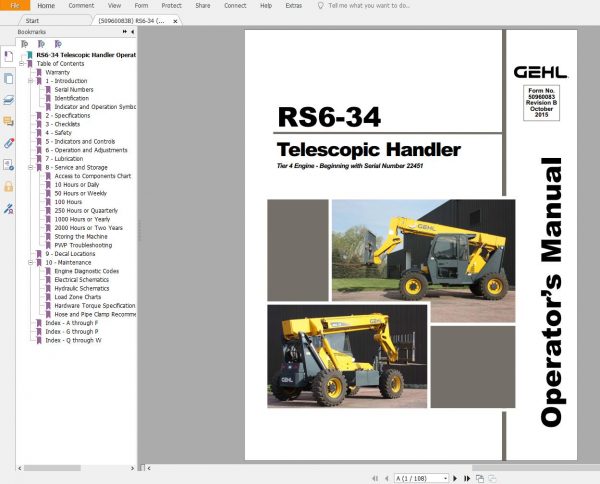Click the first bookmark toolbar icon
Viewport: 600px width, 484px height.
tap(24, 44)
